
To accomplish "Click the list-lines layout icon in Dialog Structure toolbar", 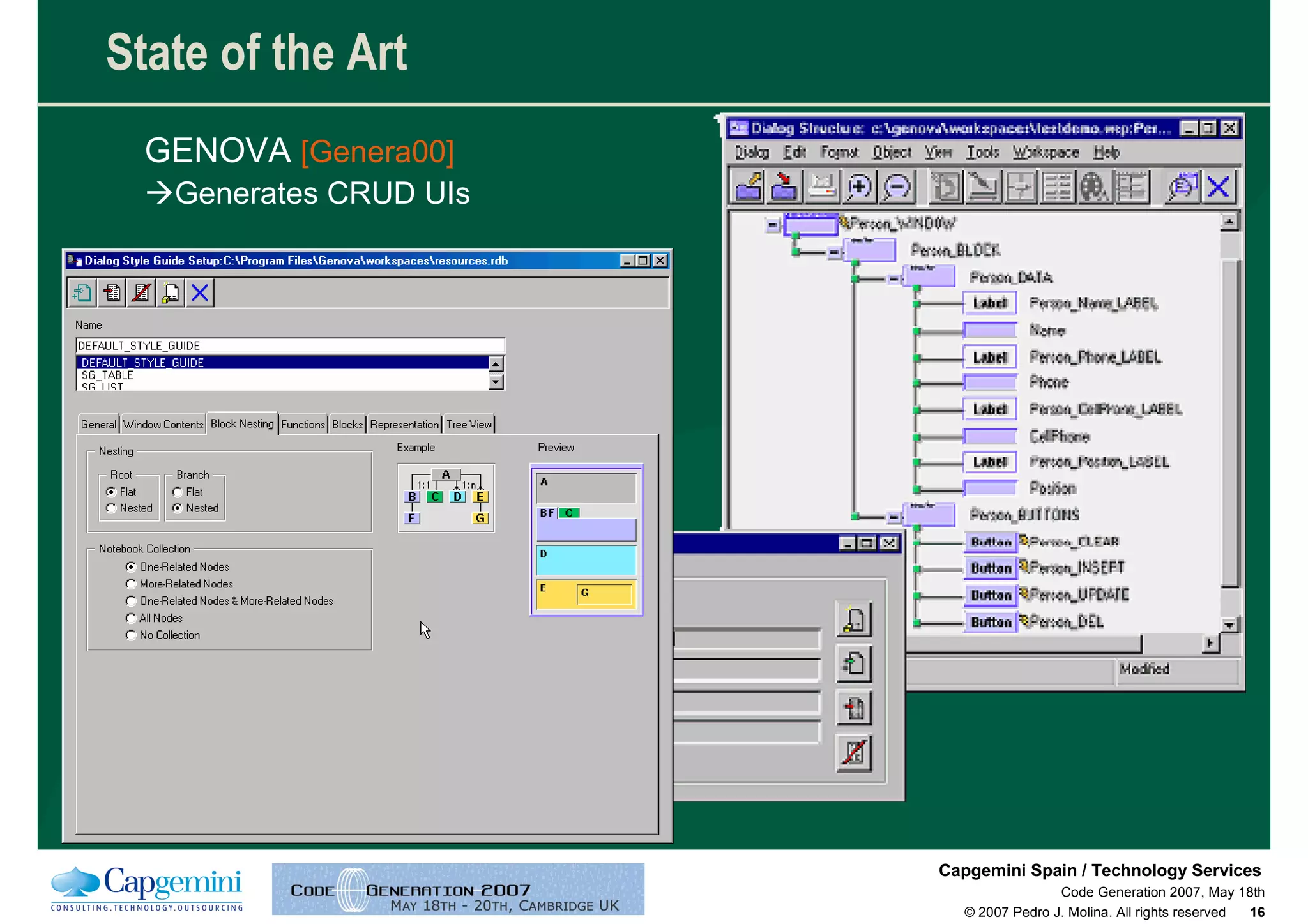I will [1057, 187].
